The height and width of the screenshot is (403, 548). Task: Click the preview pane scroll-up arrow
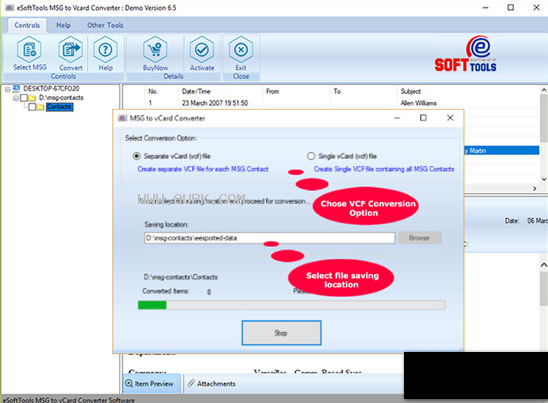544,265
